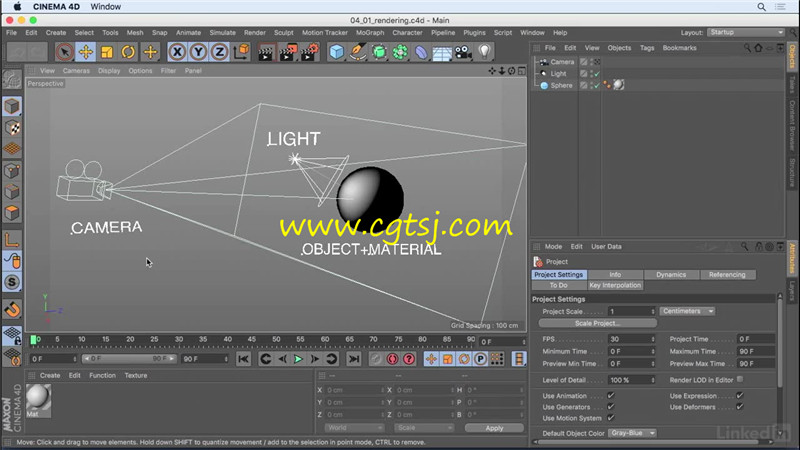Viewport: 800px width, 450px height.
Task: Render to Picture Viewer icon
Action: pos(288,52)
